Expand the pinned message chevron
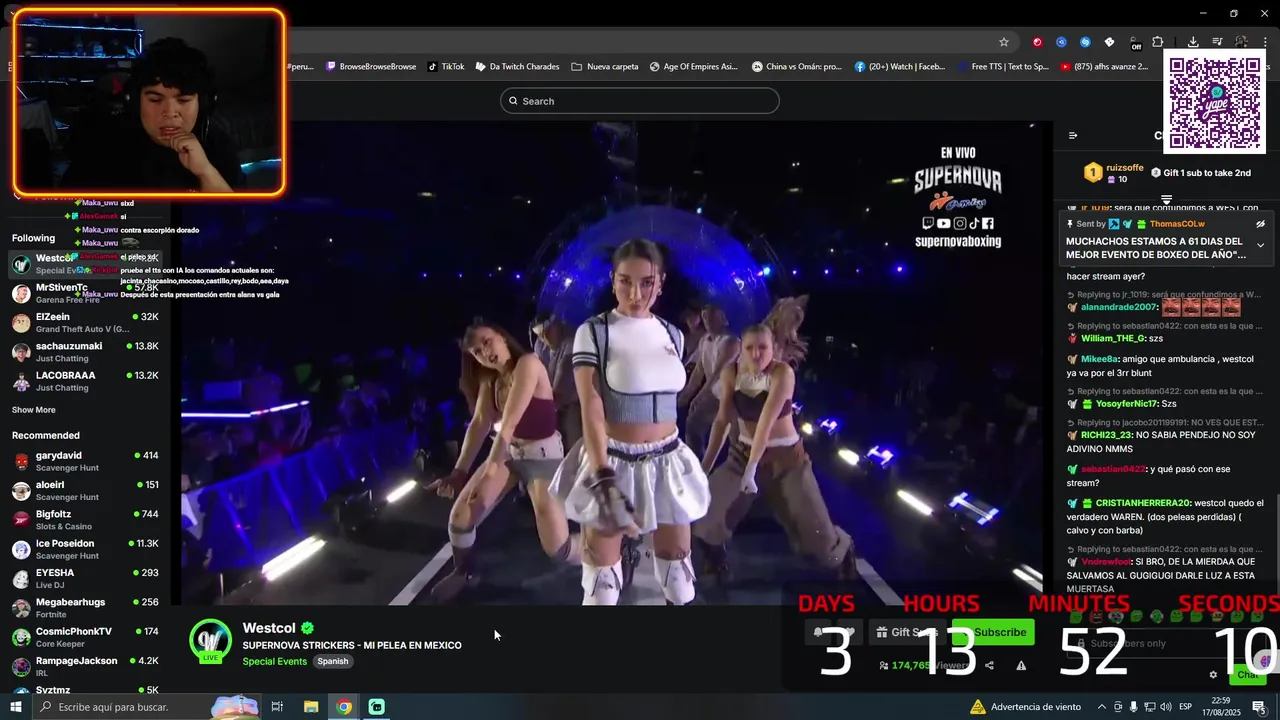This screenshot has width=1280, height=720. 1260,245
